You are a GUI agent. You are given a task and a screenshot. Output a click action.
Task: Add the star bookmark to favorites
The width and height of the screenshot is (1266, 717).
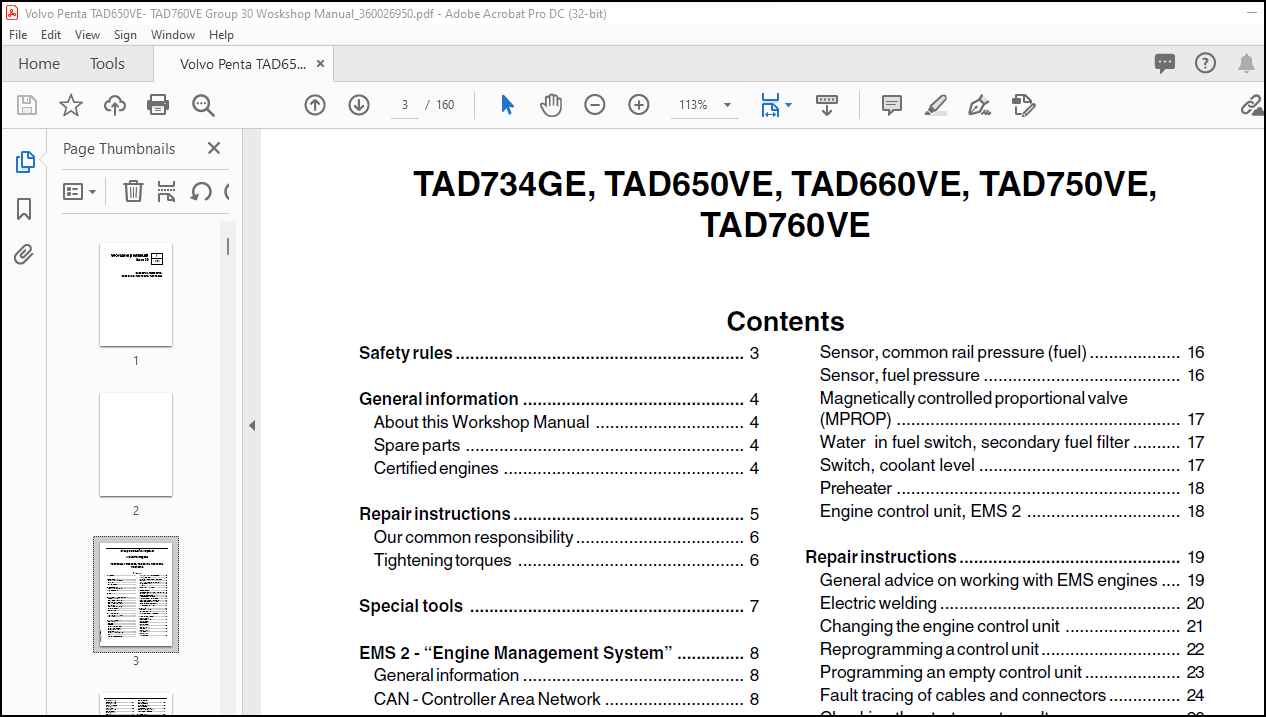tap(71, 105)
